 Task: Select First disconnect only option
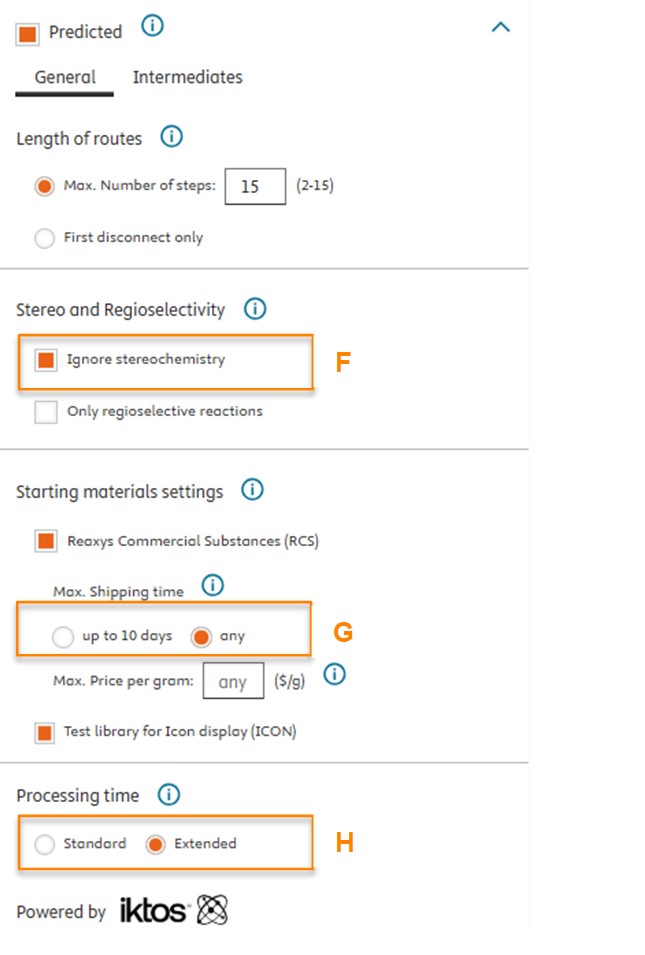(44, 238)
